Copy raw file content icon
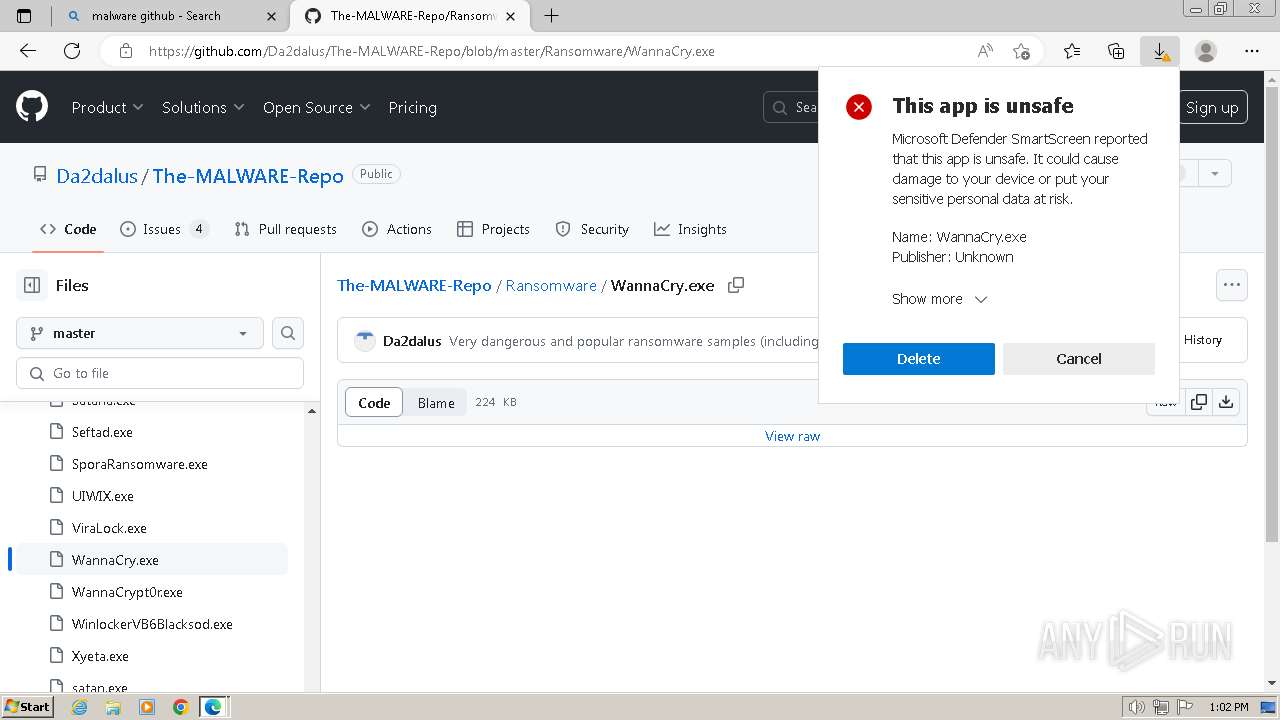1280x720 pixels. [1198, 402]
